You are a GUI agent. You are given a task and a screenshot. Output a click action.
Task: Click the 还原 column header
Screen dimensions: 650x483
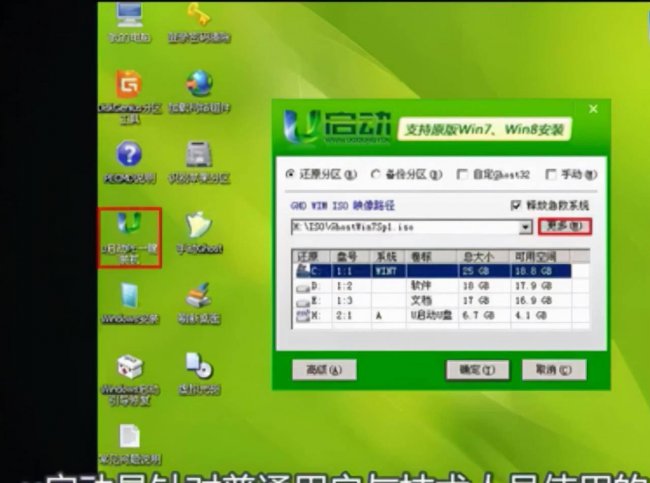[311, 257]
